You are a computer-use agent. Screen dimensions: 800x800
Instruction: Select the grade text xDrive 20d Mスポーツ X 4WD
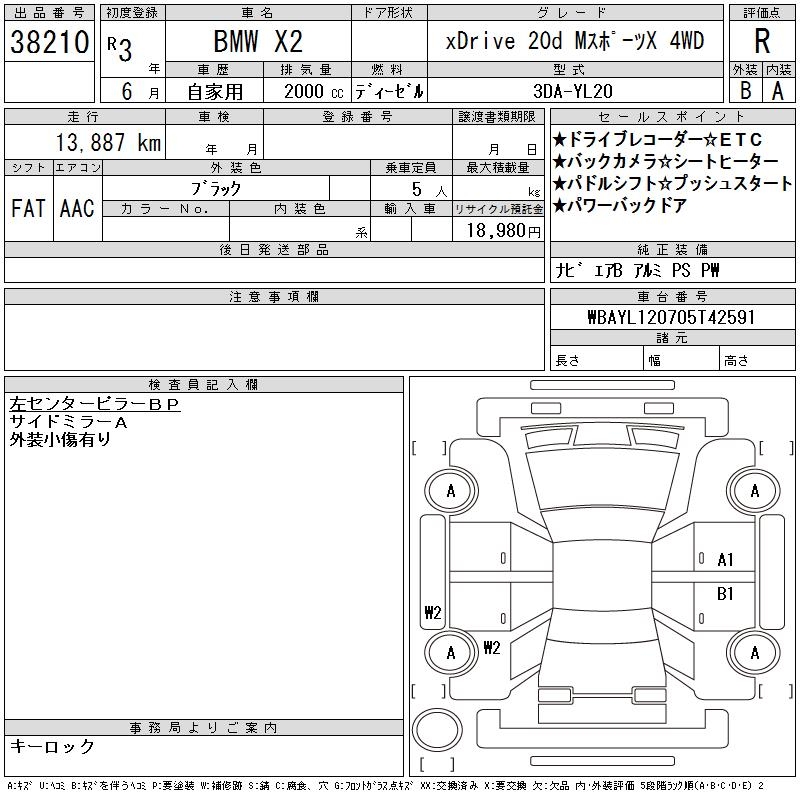[575, 41]
